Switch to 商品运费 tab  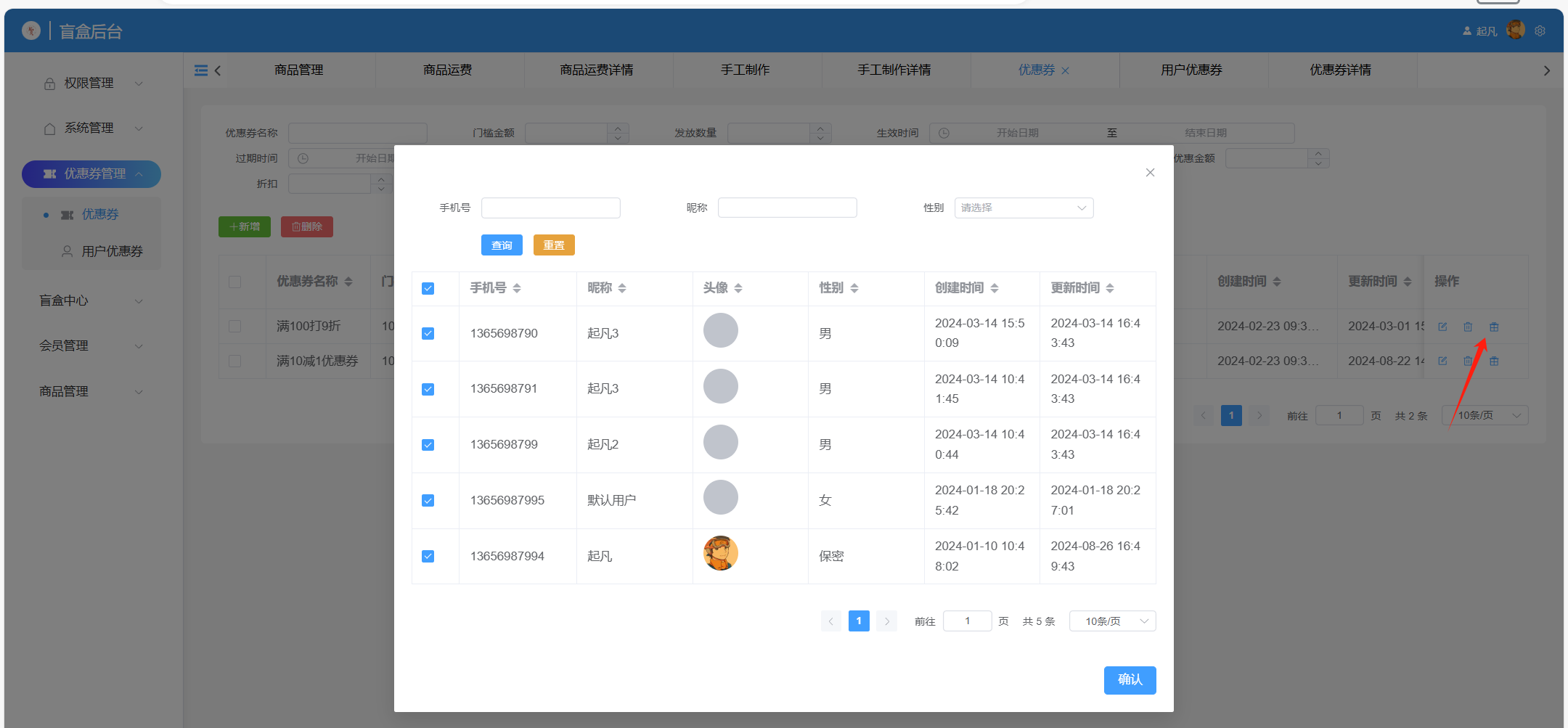[x=448, y=70]
